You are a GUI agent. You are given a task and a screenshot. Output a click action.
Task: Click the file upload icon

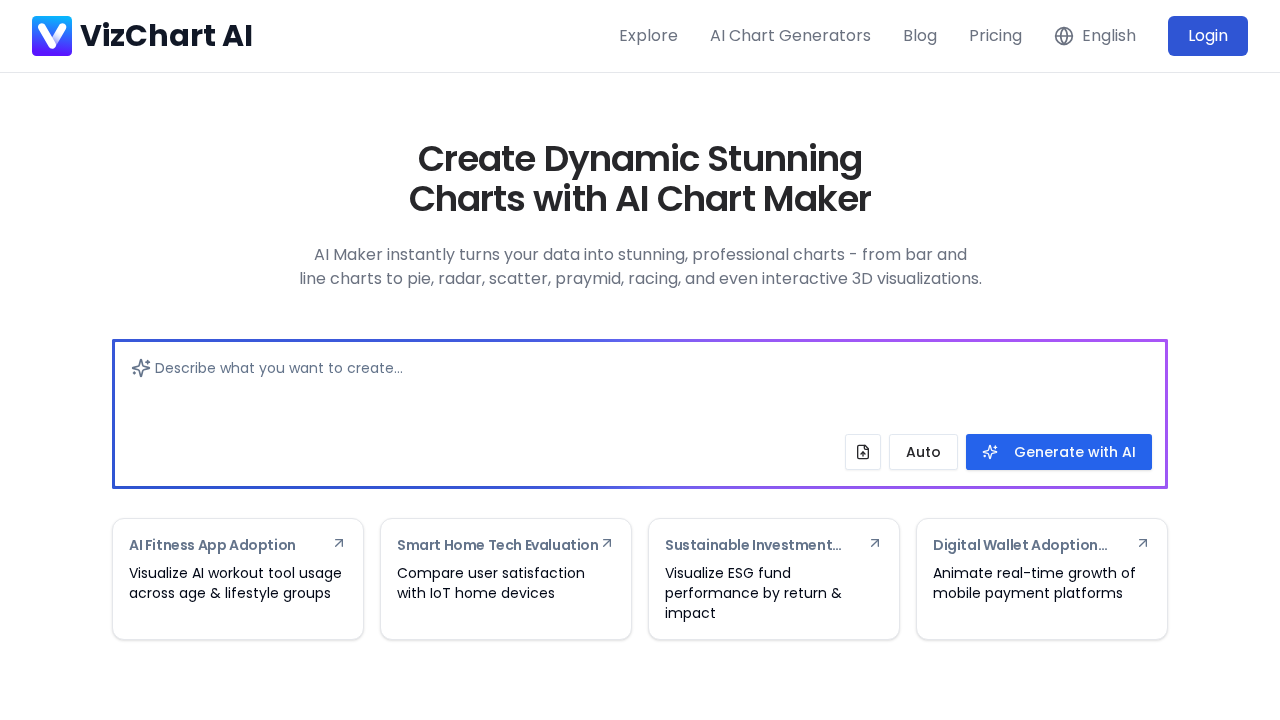point(862,451)
